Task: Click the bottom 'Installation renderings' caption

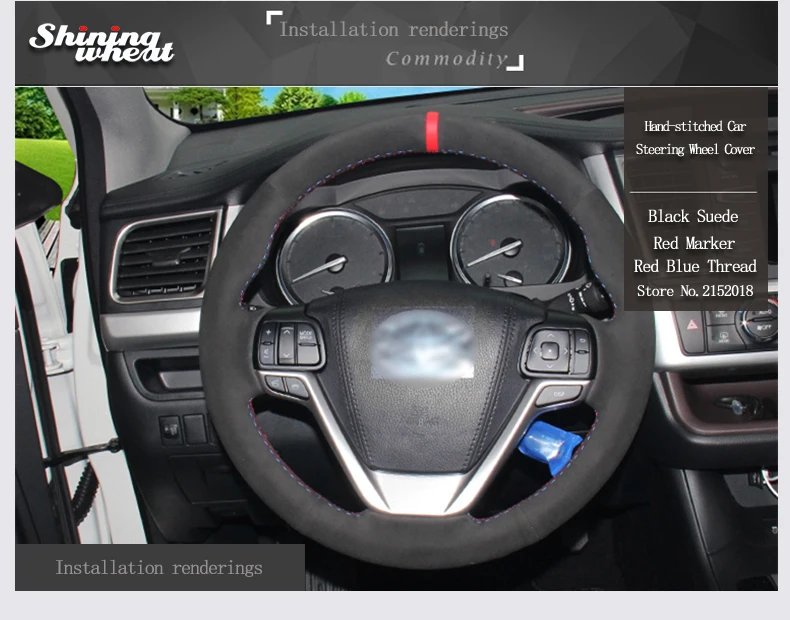Action: pyautogui.click(x=159, y=568)
